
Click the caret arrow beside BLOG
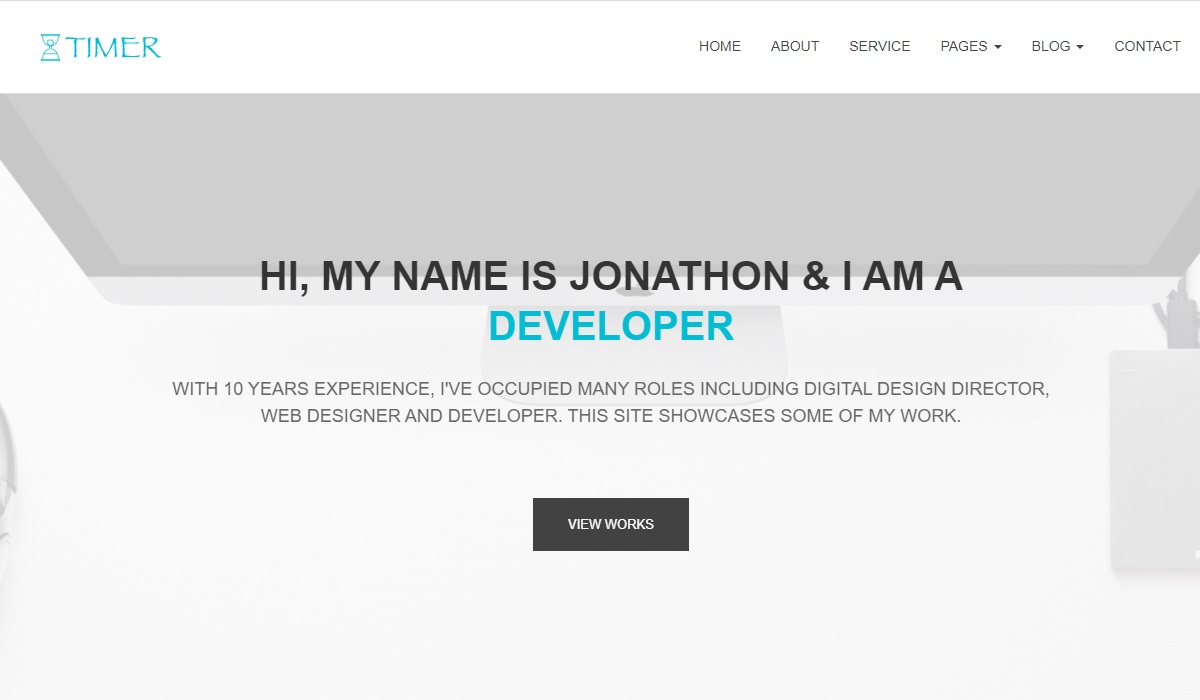click(x=1080, y=47)
